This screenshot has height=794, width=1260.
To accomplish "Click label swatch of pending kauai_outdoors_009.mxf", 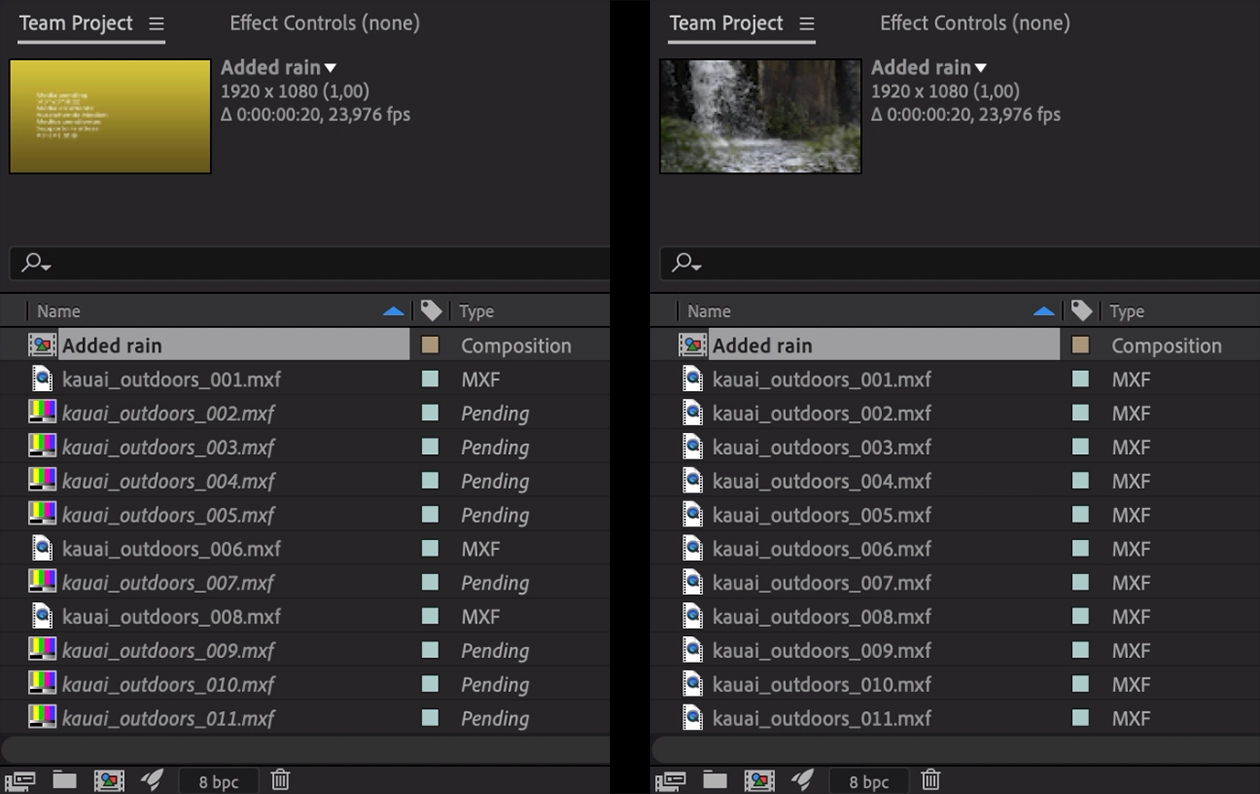I will tap(430, 651).
